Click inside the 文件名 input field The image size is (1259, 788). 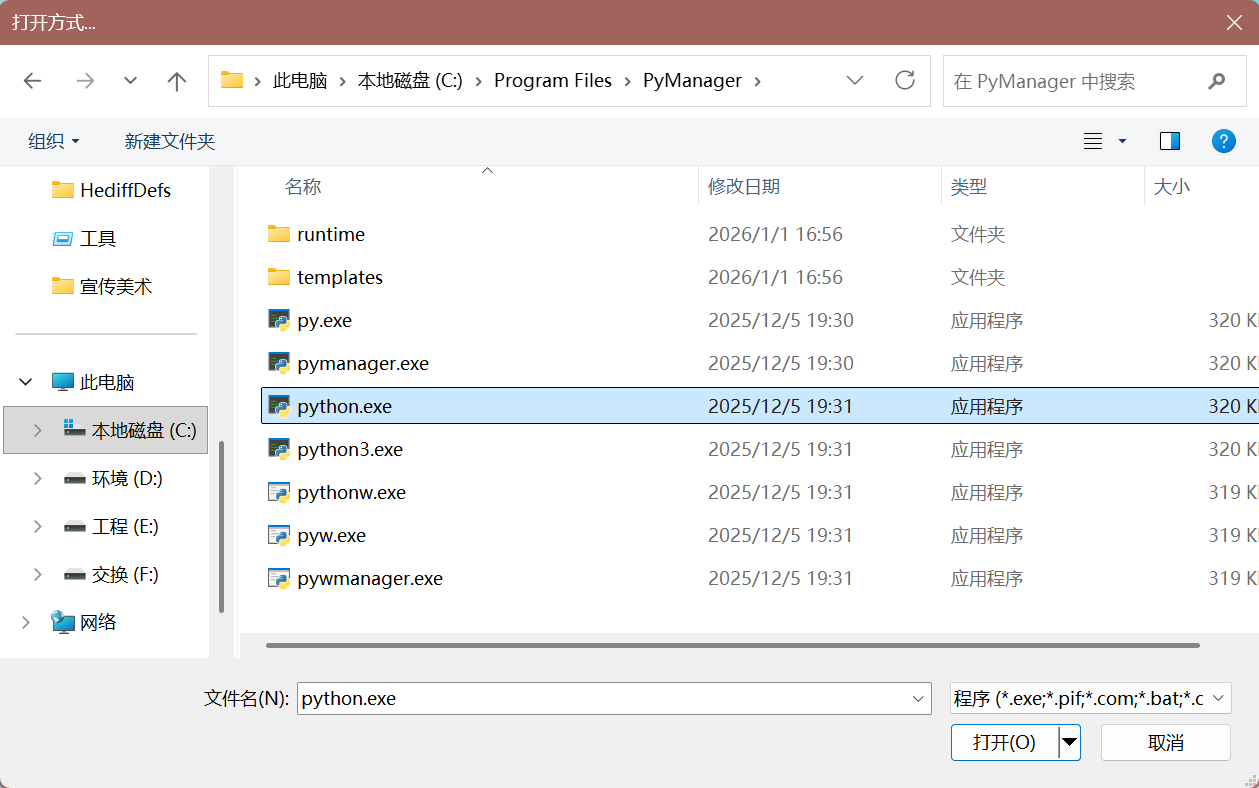[x=600, y=698]
